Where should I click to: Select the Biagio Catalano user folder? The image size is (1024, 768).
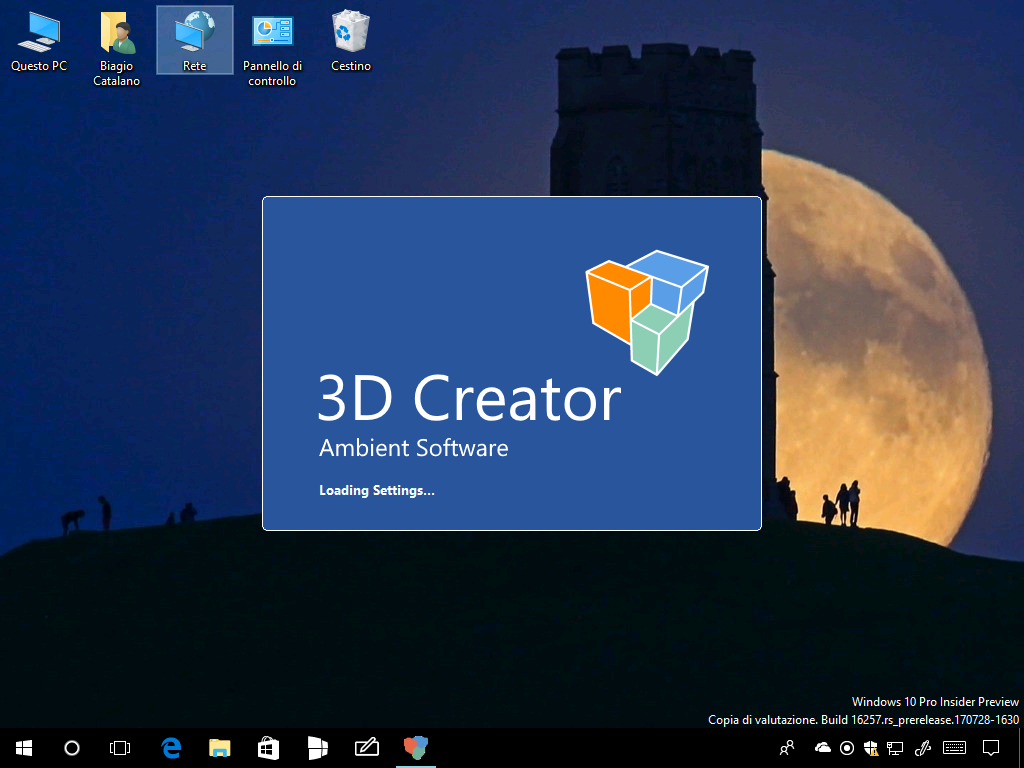[116, 49]
